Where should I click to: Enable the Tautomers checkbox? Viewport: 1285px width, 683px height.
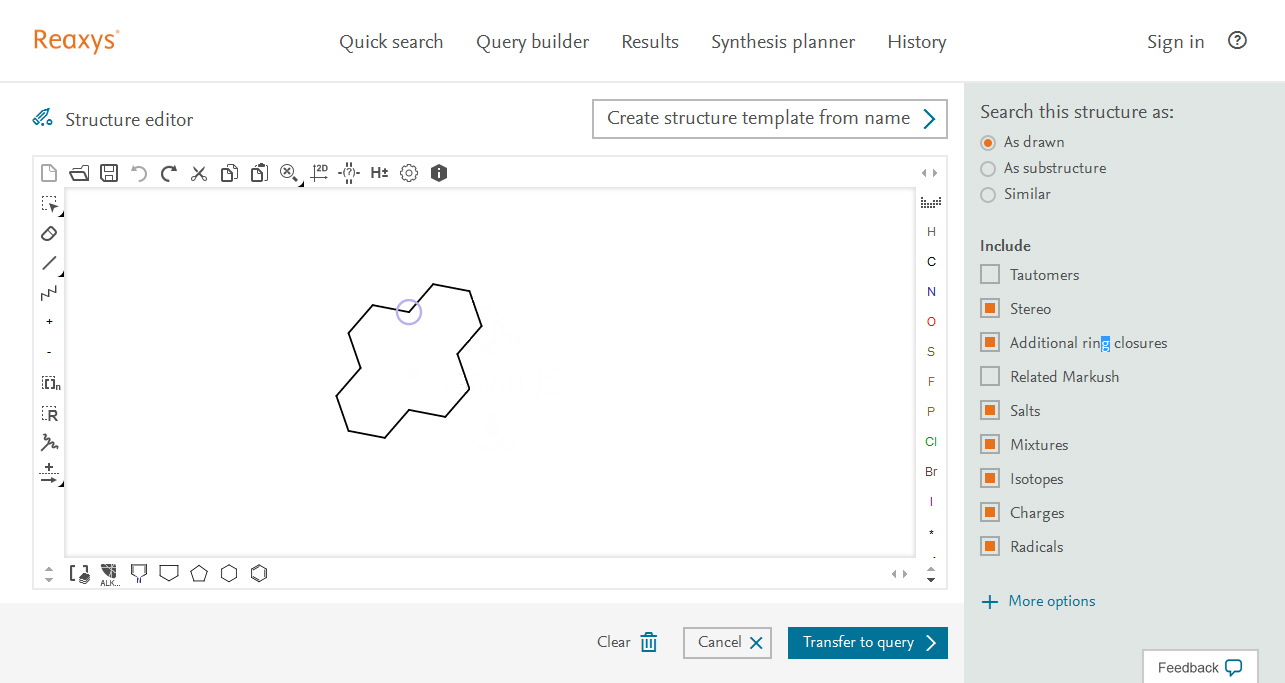coord(990,275)
